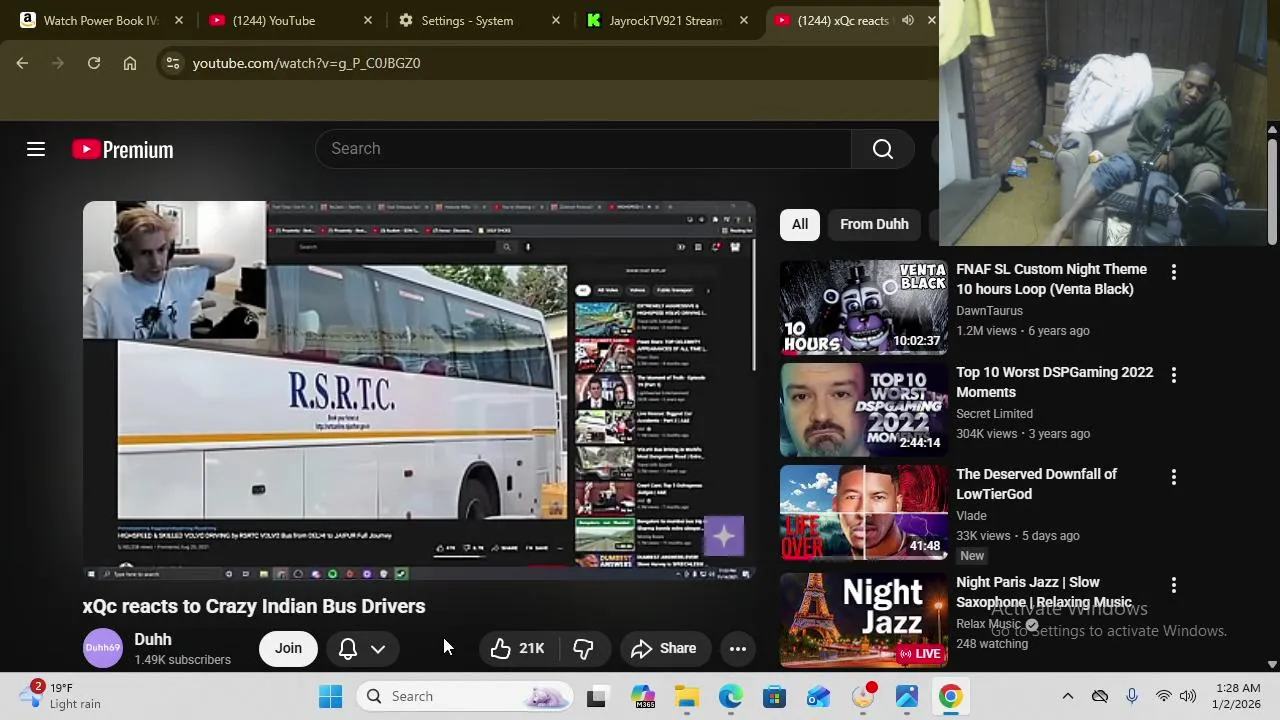Open Microsoft Store from the taskbar
The width and height of the screenshot is (1280, 720).
(775, 696)
